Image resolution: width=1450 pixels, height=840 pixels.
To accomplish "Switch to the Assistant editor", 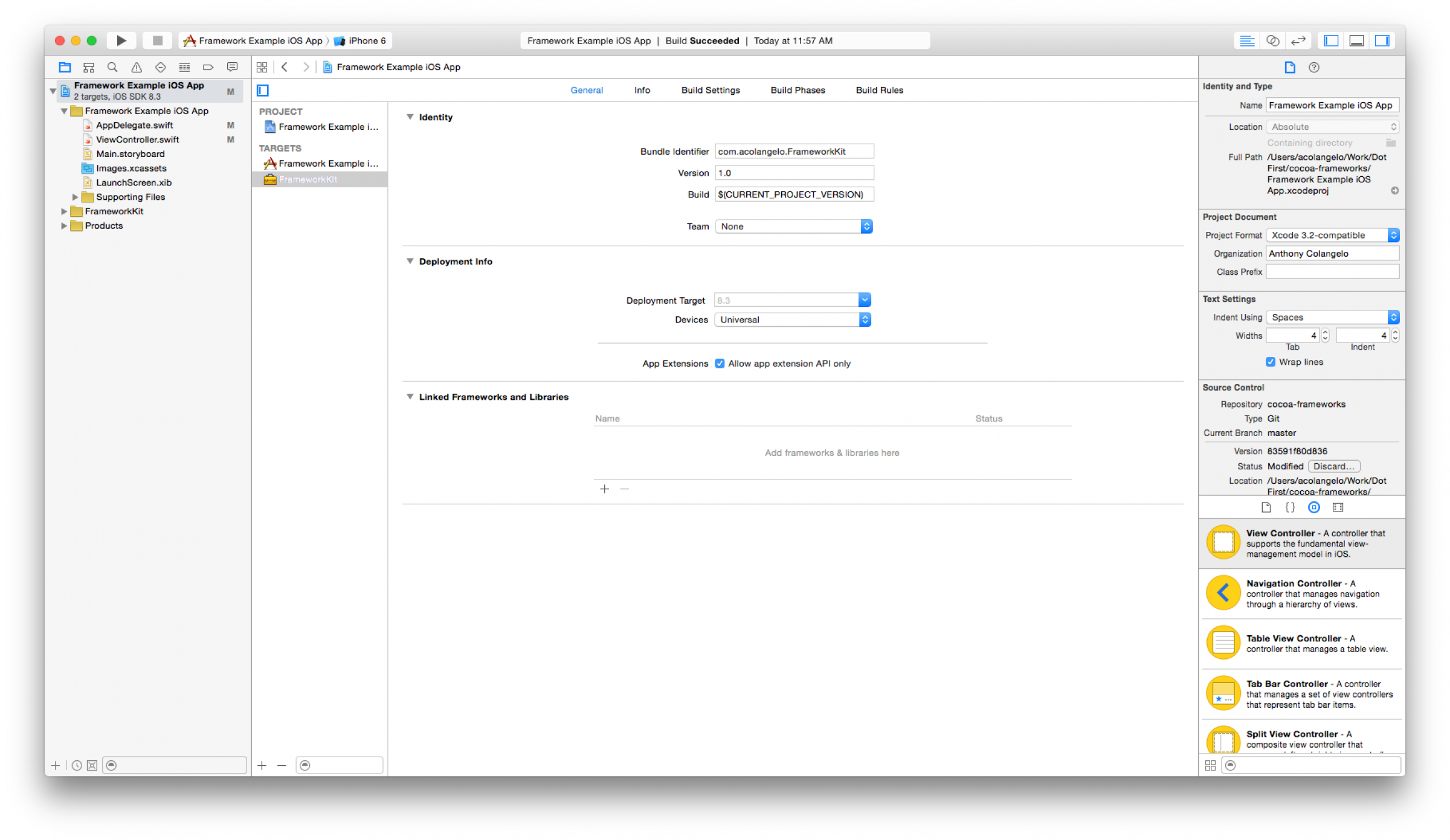I will pos(1272,40).
